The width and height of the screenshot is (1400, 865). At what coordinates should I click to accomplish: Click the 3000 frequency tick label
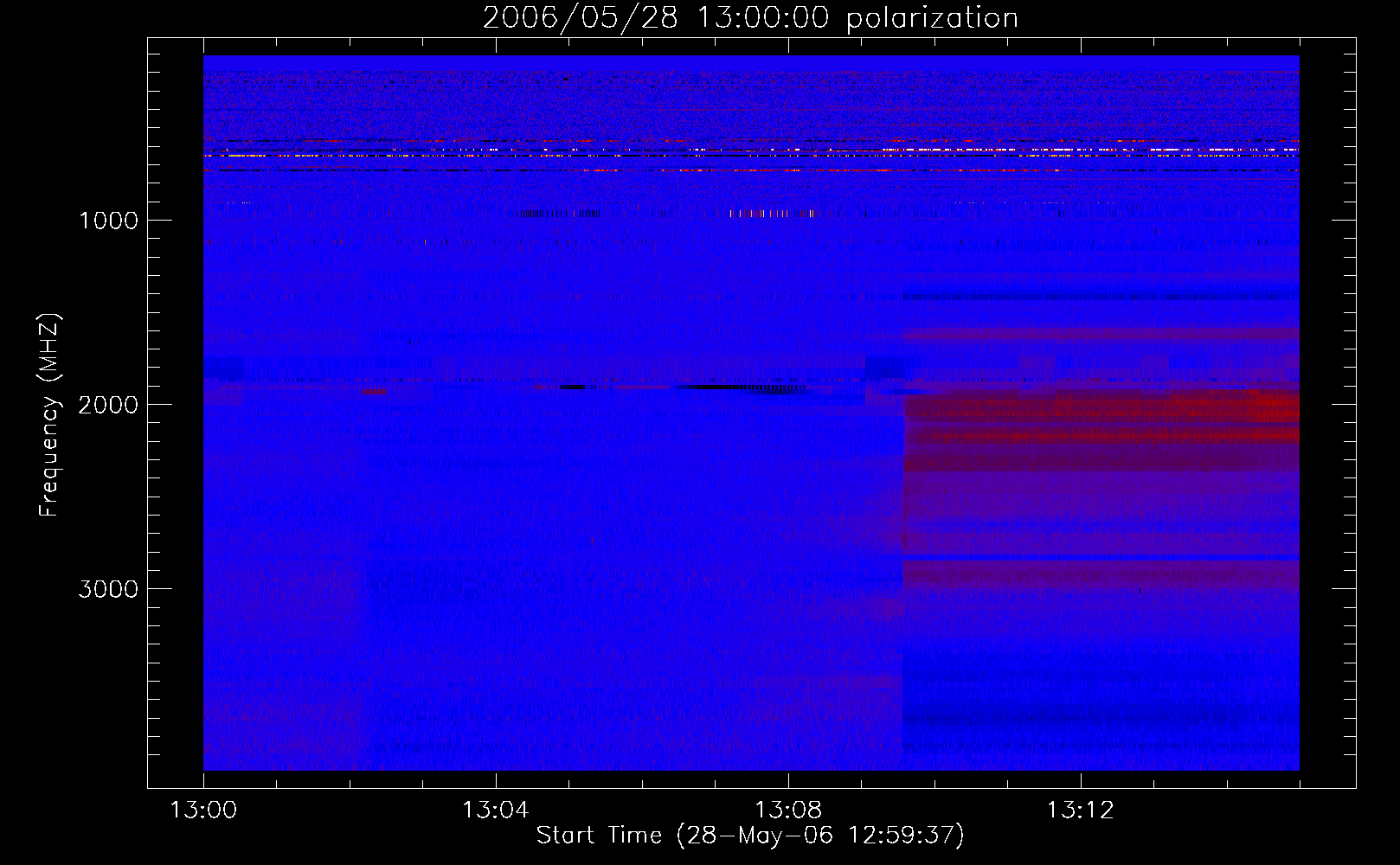pos(108,589)
